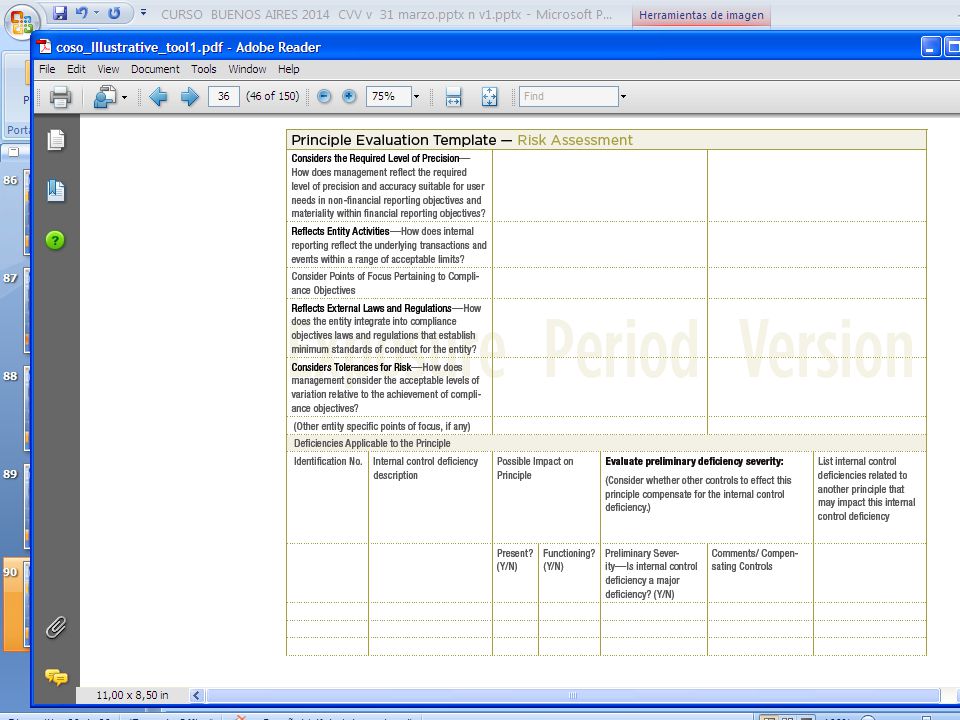
Task: Click the page number field showing 36
Action: click(x=223, y=96)
